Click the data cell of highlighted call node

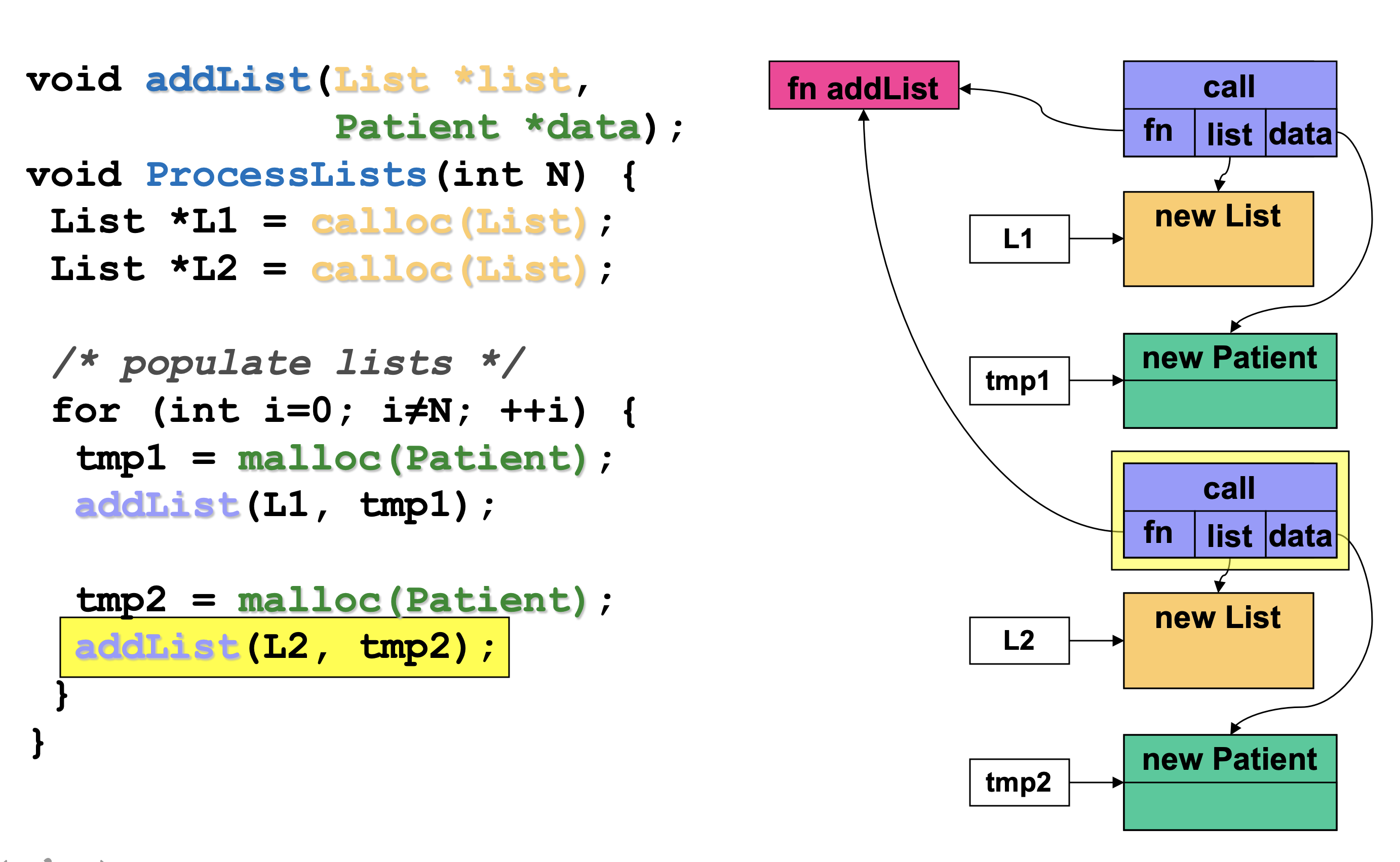[1300, 535]
